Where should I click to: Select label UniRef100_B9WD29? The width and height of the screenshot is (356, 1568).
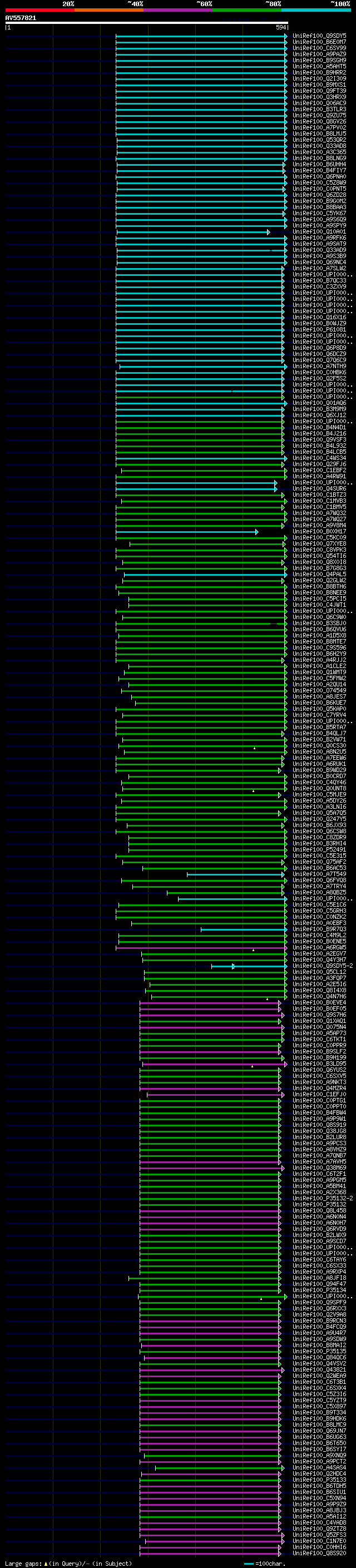coord(319,770)
